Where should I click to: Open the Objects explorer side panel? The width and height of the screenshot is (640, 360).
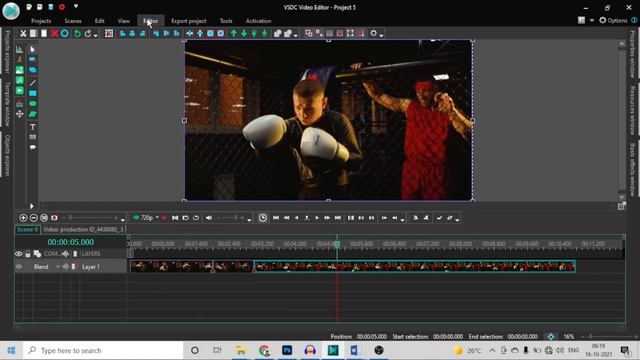(x=7, y=156)
